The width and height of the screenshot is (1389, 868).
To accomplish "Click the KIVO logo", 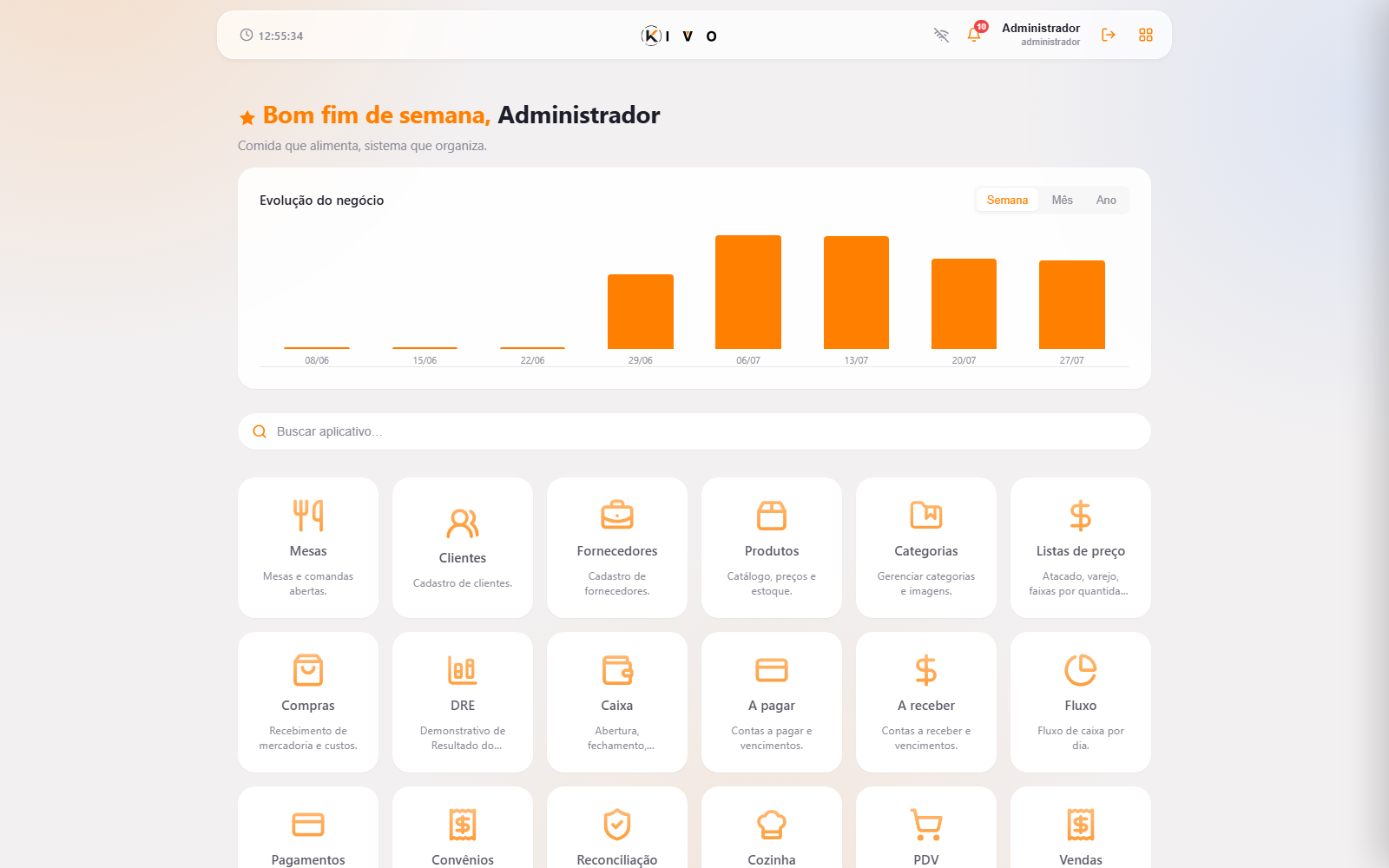I will pos(679,36).
